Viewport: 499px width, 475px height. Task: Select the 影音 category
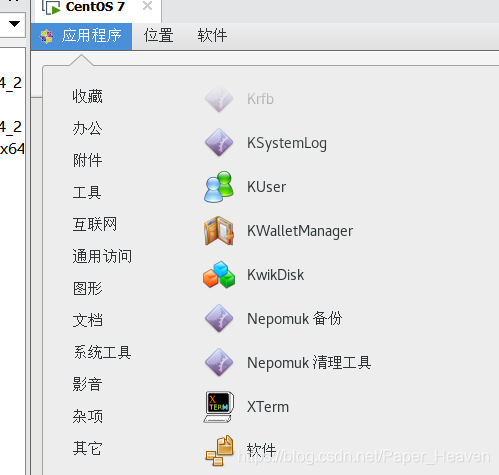[x=87, y=384]
